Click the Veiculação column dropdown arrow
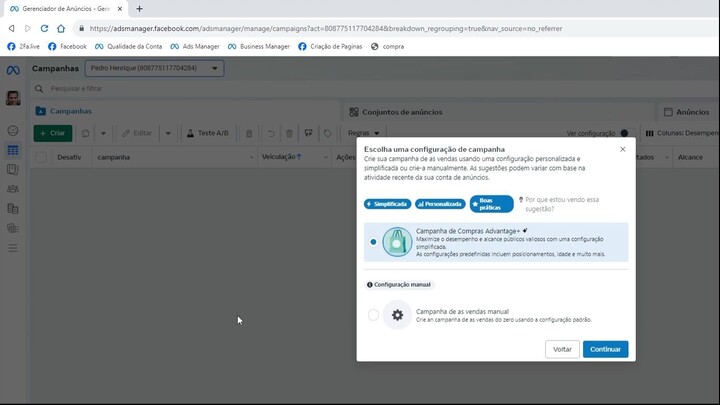Screen dimensions: 720x405 pyautogui.click(x=326, y=158)
